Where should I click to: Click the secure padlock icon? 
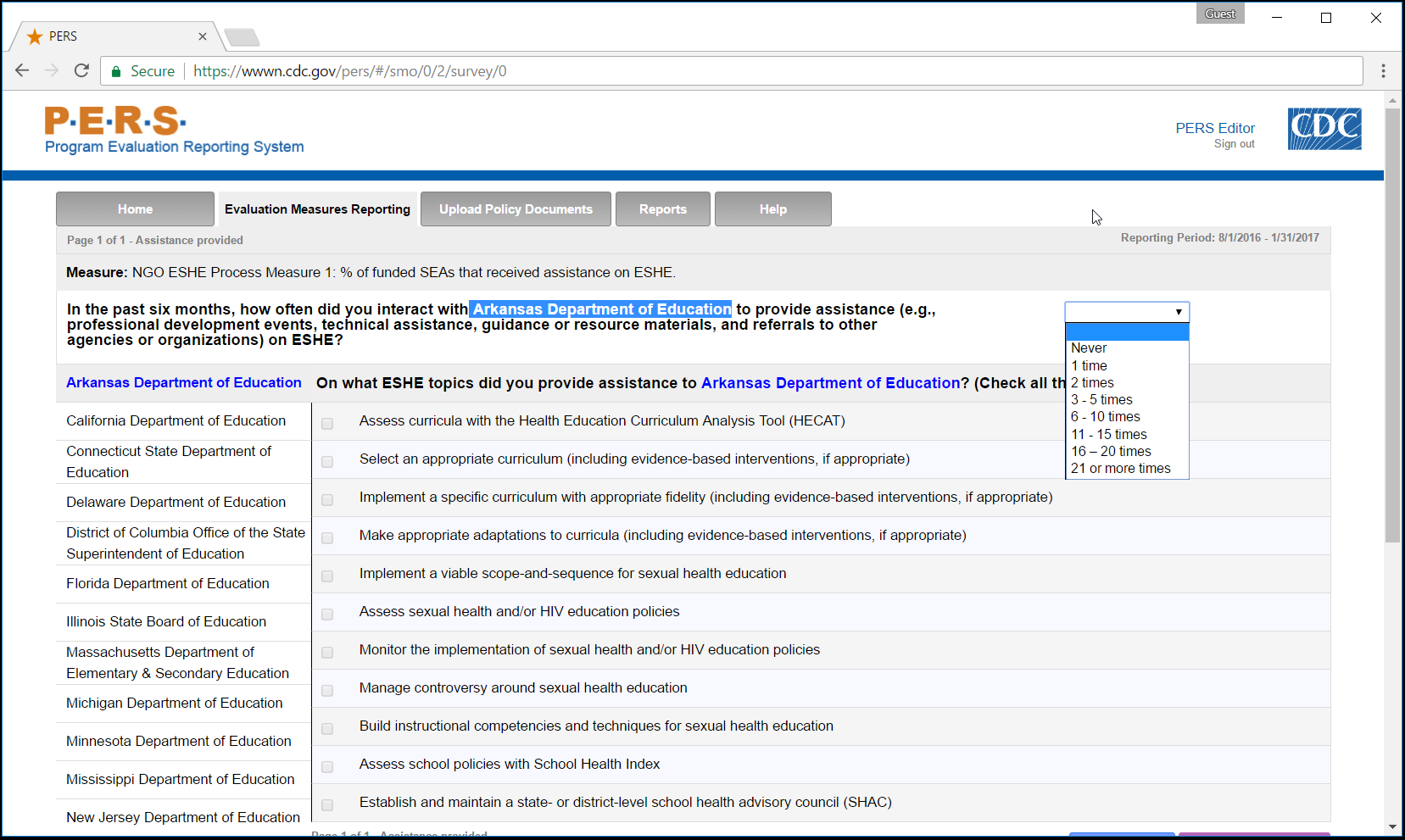click(x=116, y=71)
